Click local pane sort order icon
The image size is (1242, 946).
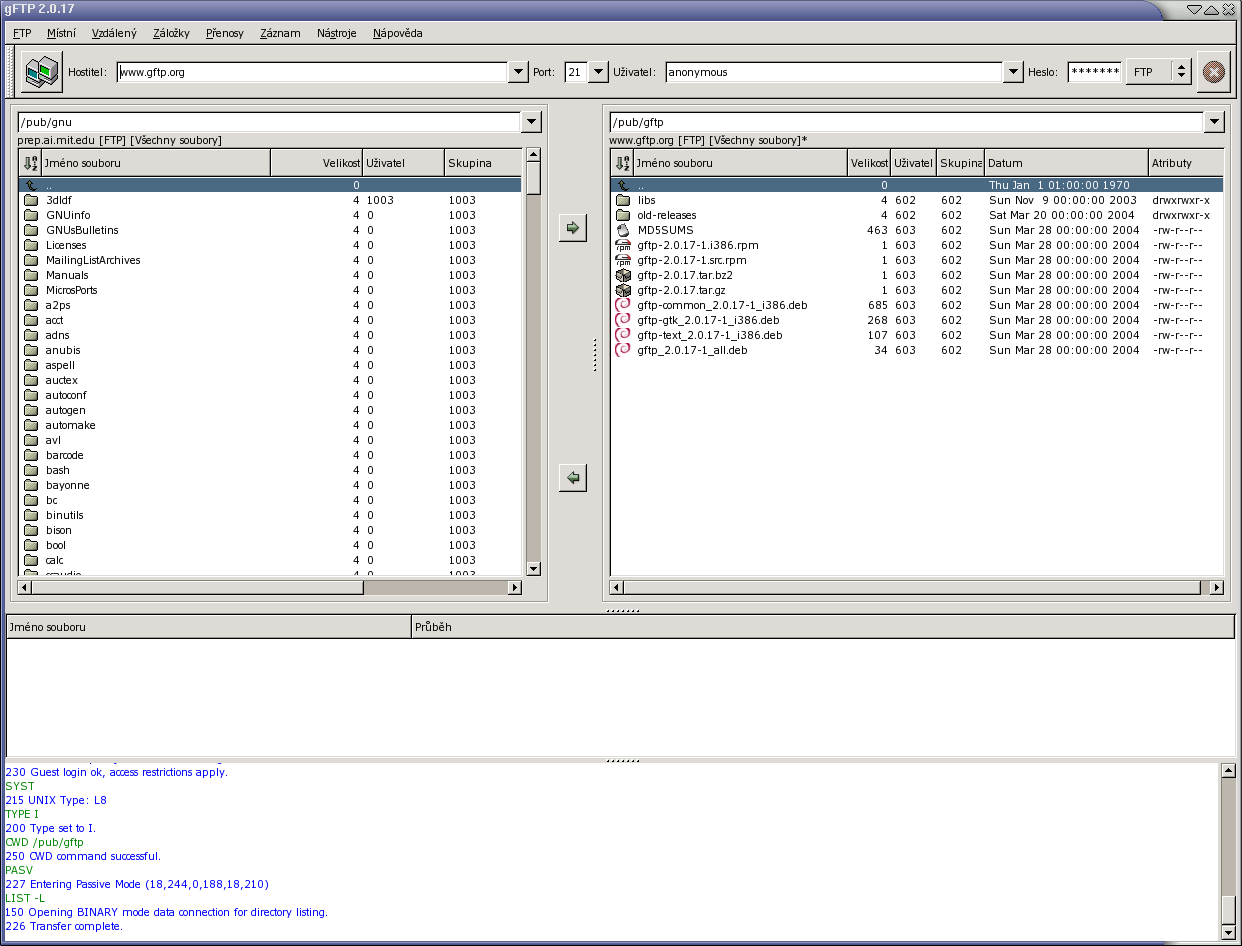30,163
